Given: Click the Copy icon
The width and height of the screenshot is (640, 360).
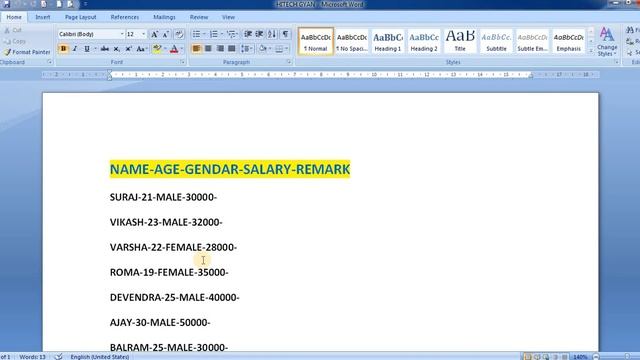Looking at the screenshot, I should [x=7, y=41].
